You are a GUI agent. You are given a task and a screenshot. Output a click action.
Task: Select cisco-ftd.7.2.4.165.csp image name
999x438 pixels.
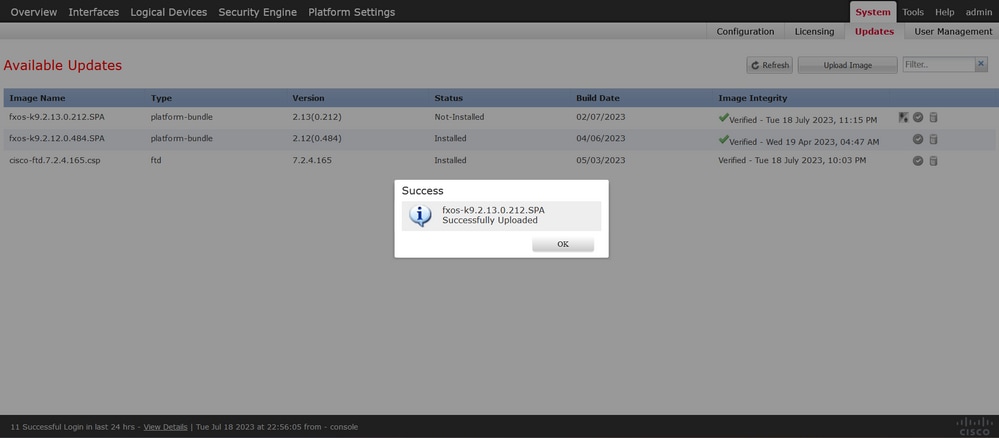coord(55,161)
